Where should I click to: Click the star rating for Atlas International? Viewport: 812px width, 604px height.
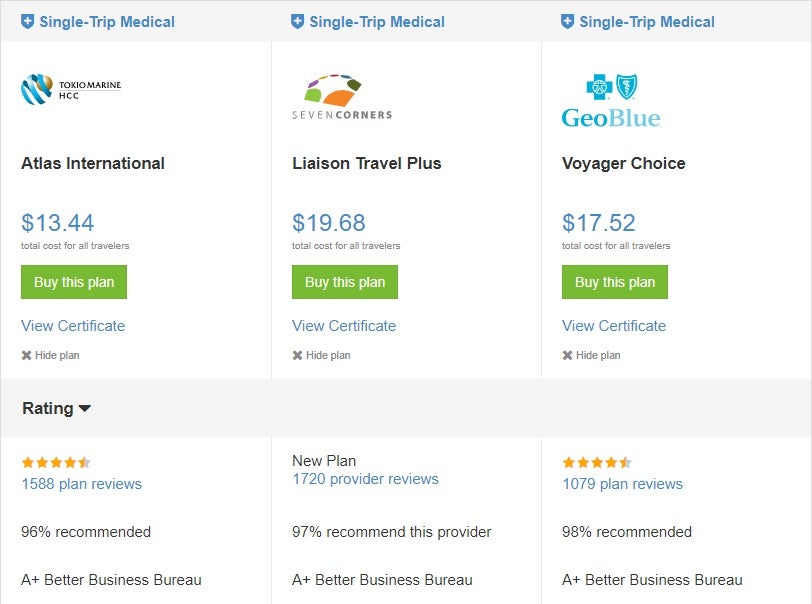56,462
